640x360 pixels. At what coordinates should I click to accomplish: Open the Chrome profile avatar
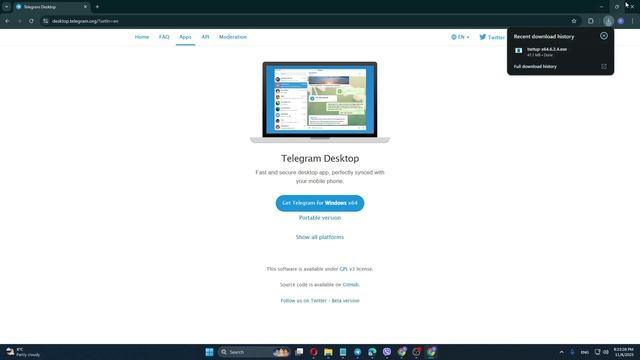620,21
